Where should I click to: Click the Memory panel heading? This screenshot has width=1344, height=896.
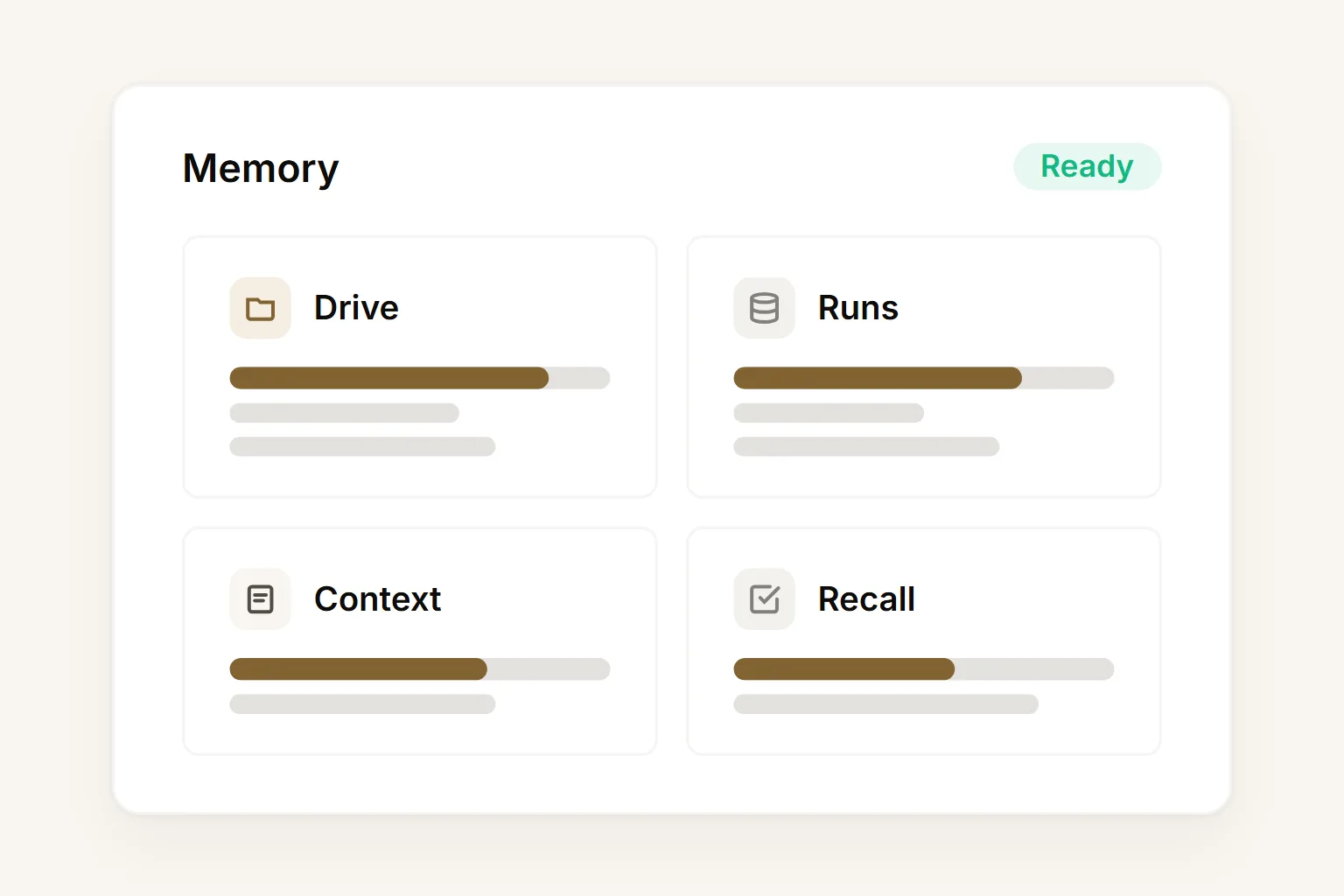[x=261, y=168]
